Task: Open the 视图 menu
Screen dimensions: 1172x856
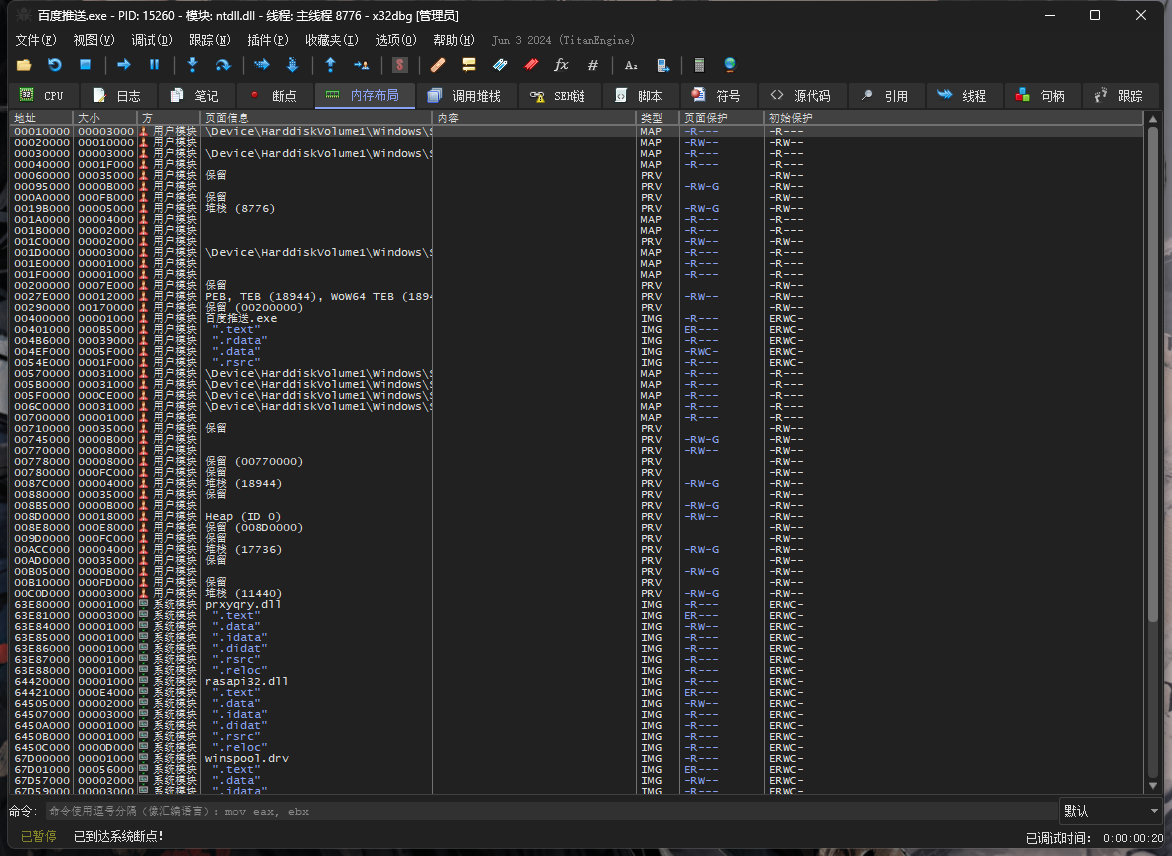Action: click(93, 40)
